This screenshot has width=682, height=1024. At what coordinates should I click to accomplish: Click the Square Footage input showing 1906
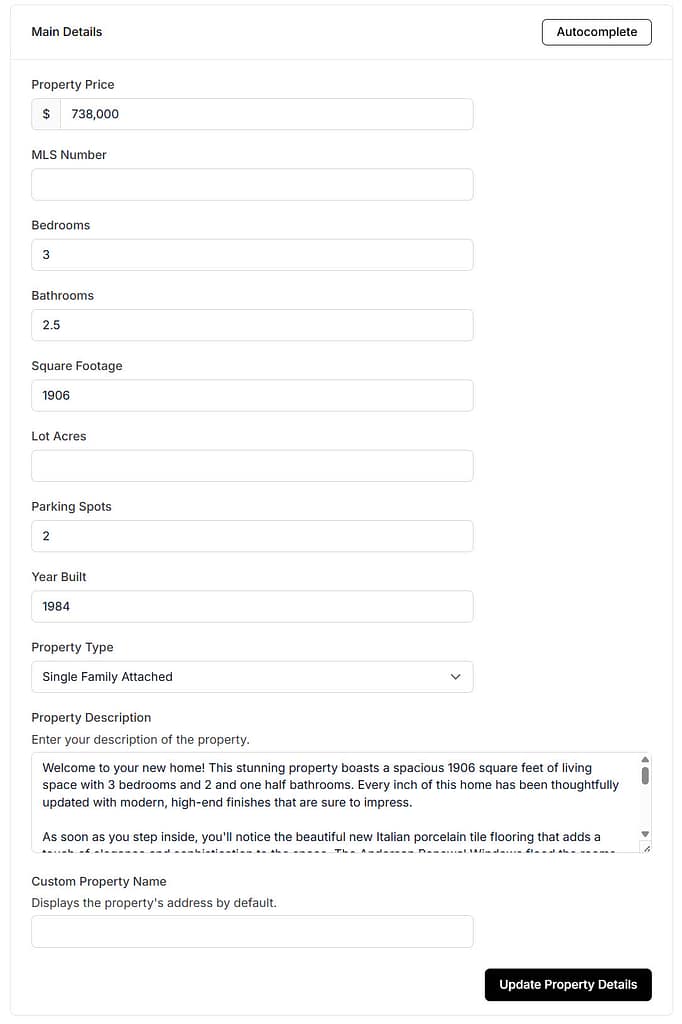coord(250,395)
